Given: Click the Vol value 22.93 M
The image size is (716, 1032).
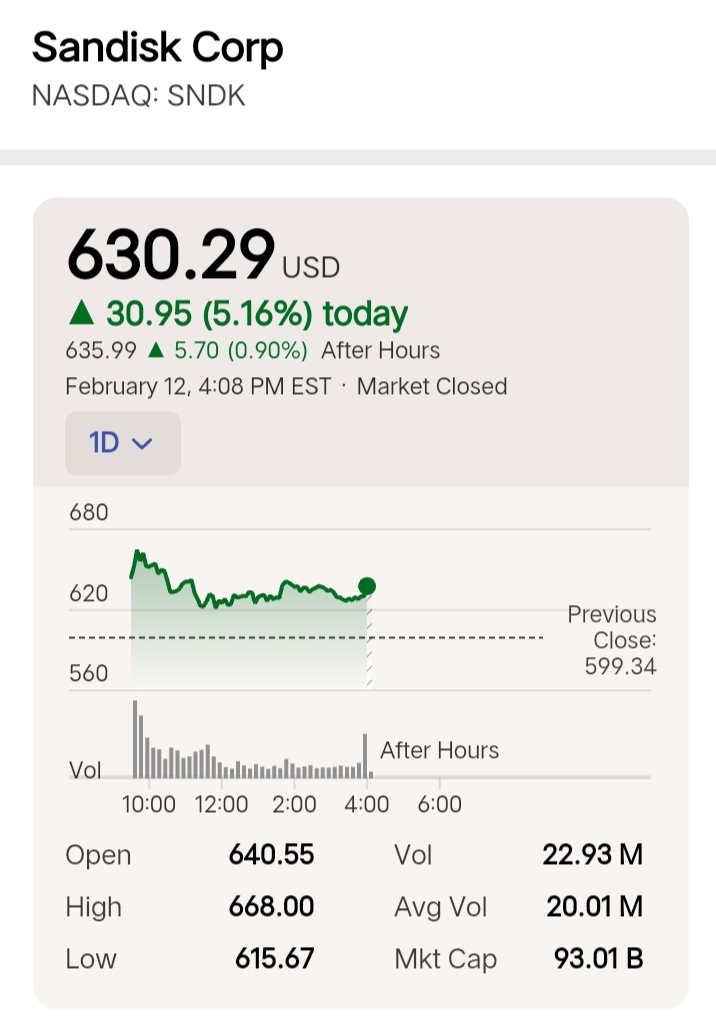Looking at the screenshot, I should (592, 855).
